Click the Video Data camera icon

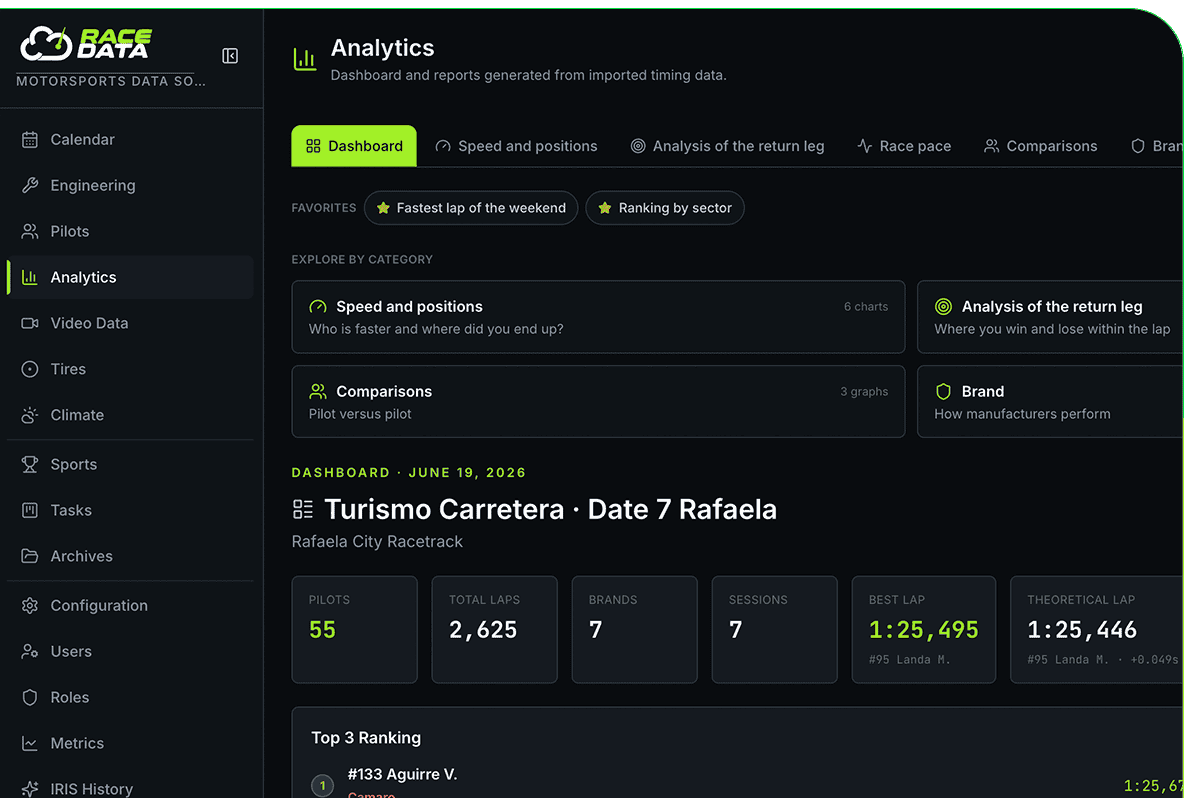click(x=30, y=323)
